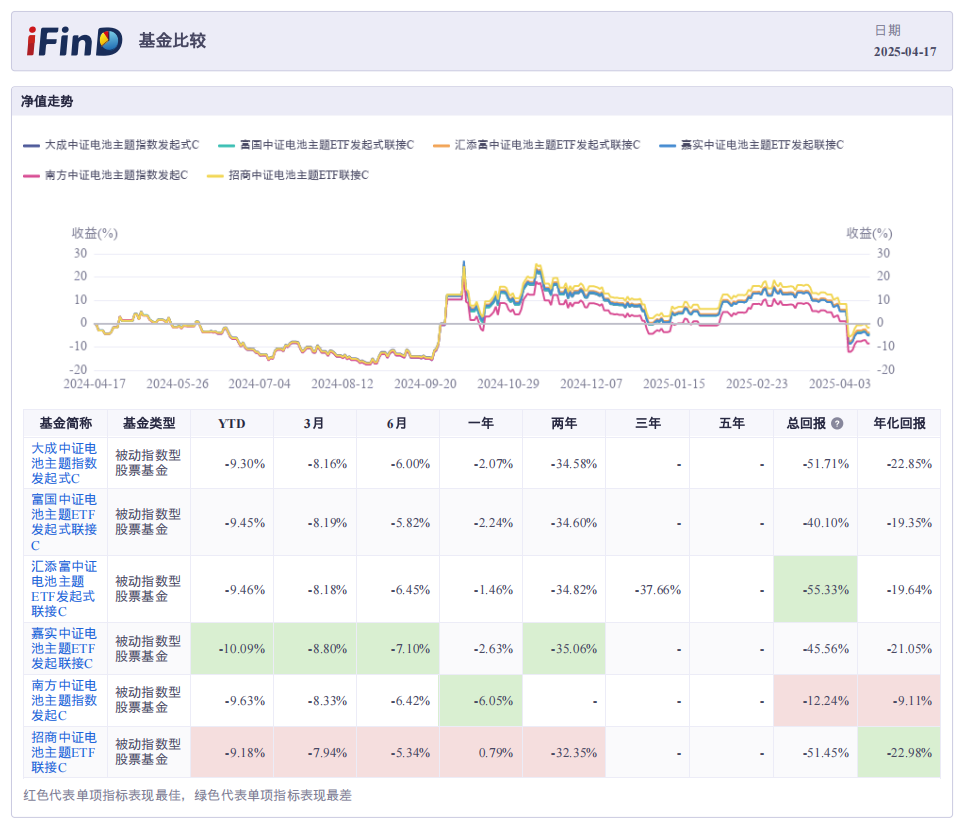Screen dimensions: 967x834
Task: Click the -37.66% three-year cell
Action: [x=648, y=590]
